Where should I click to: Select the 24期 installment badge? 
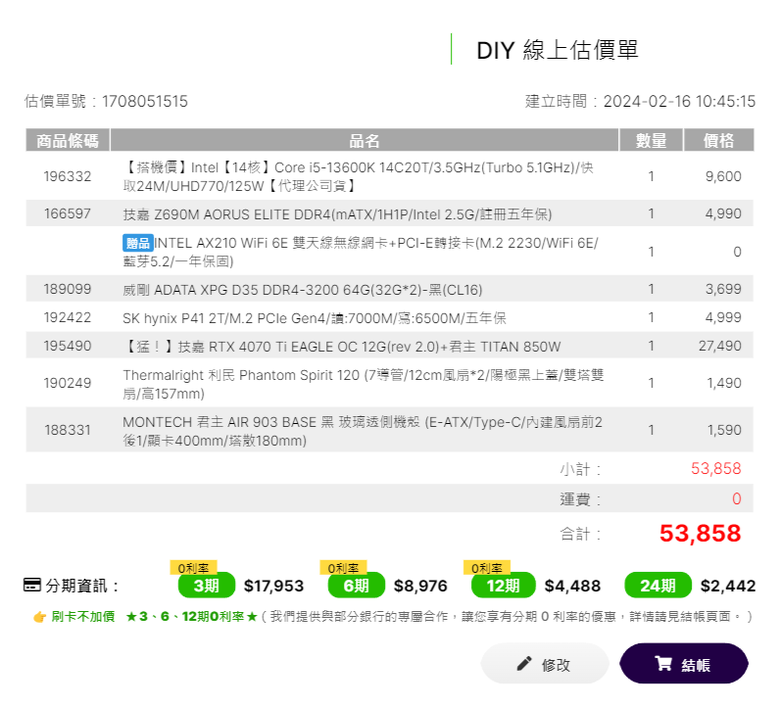[658, 585]
